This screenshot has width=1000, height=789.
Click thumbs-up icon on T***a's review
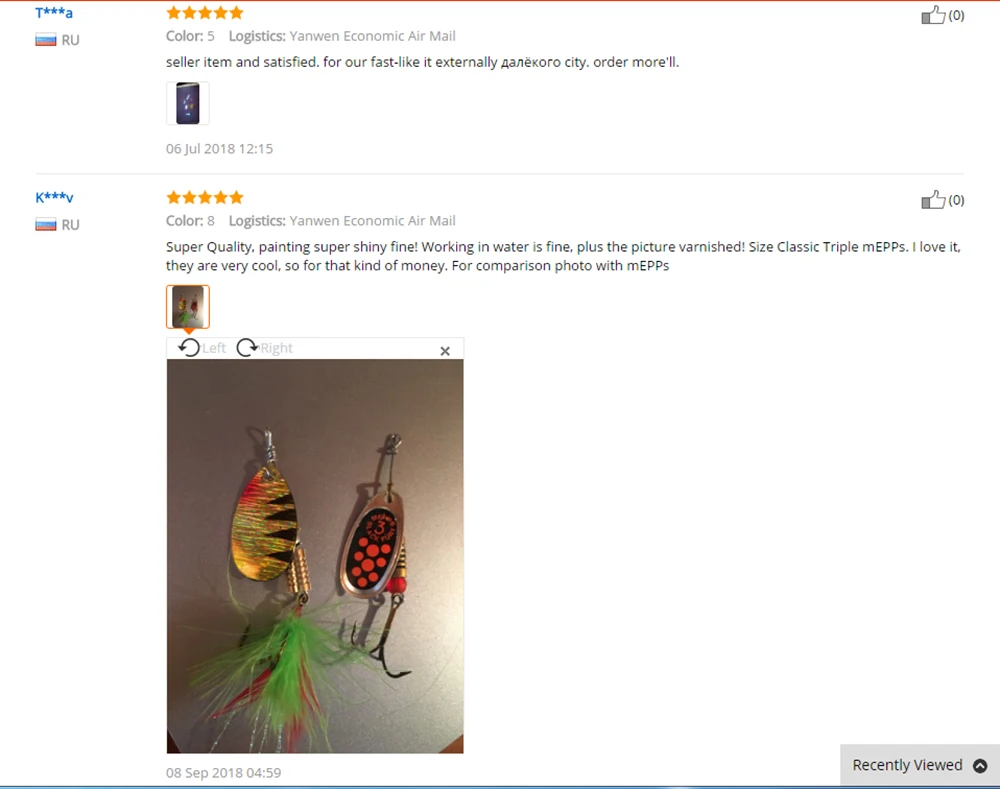932,15
